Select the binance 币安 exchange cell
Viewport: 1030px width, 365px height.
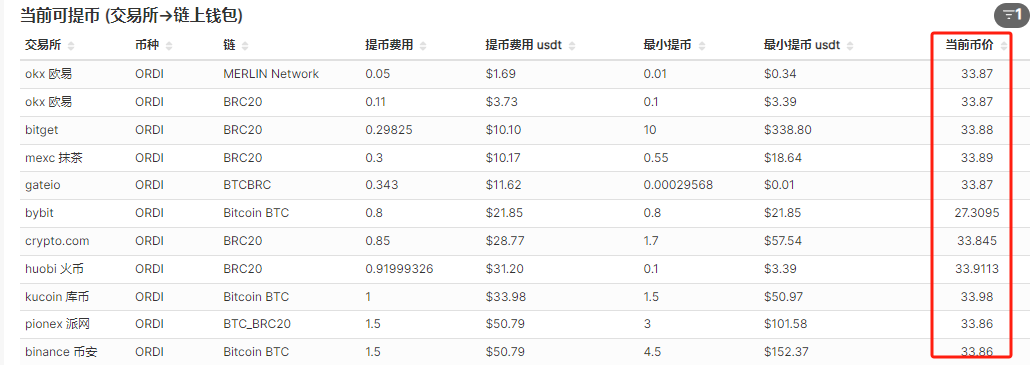point(61,352)
